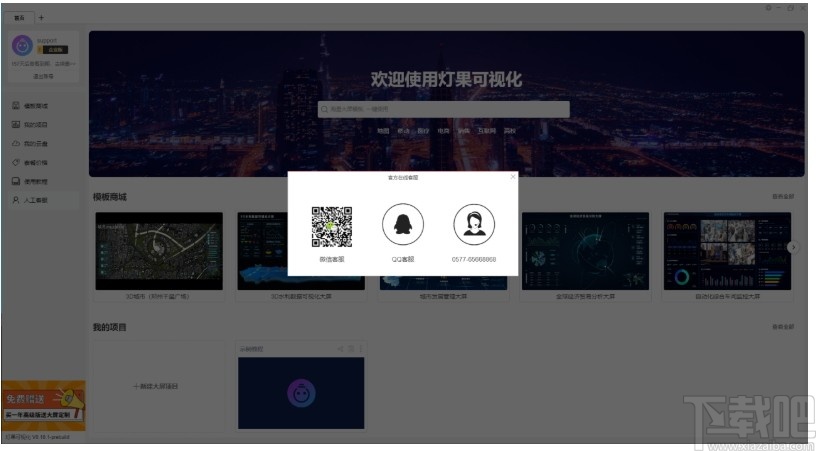Open the 自动化综合车间监控大屏 template thumbnail

(727, 251)
